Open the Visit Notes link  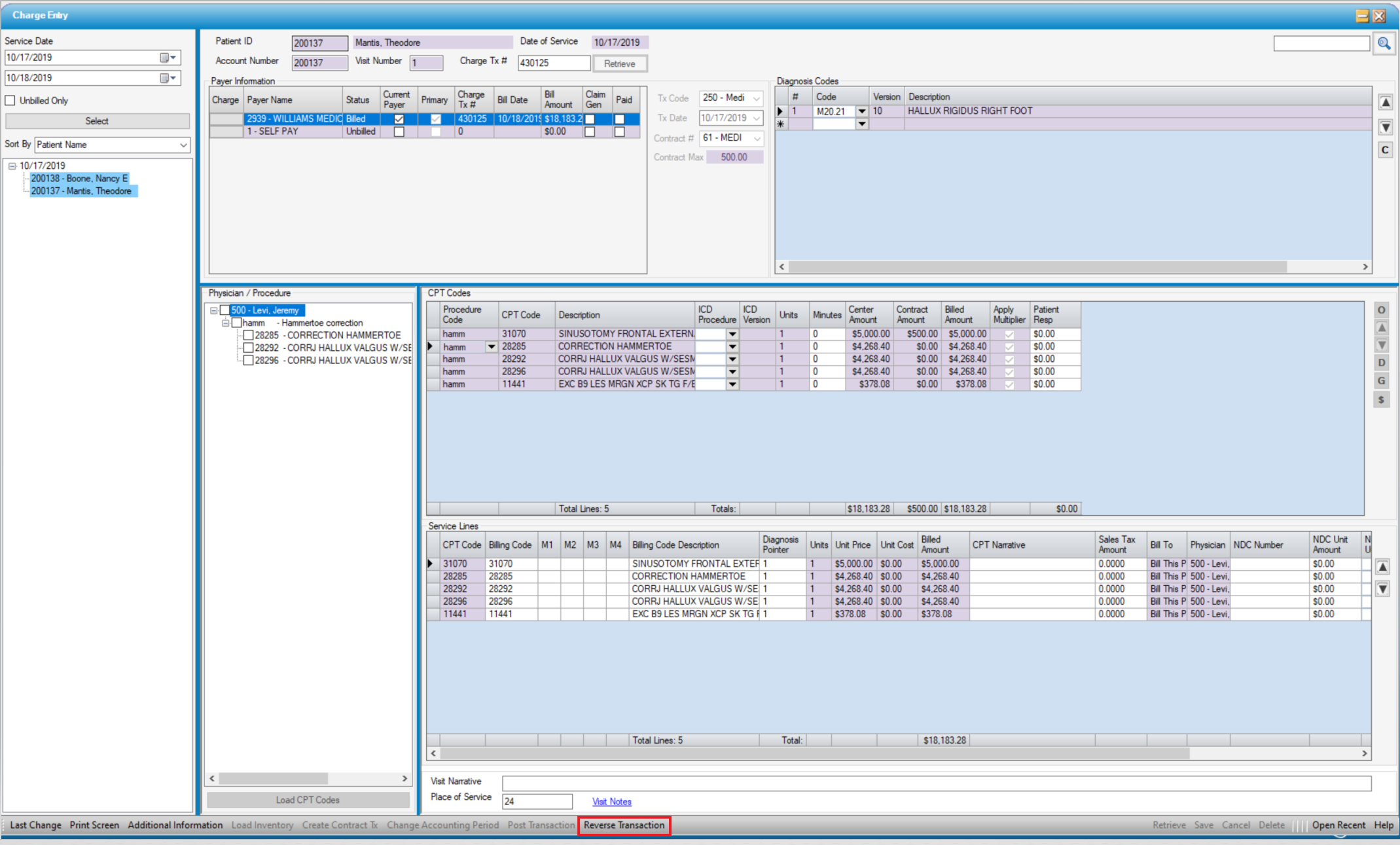tap(611, 802)
